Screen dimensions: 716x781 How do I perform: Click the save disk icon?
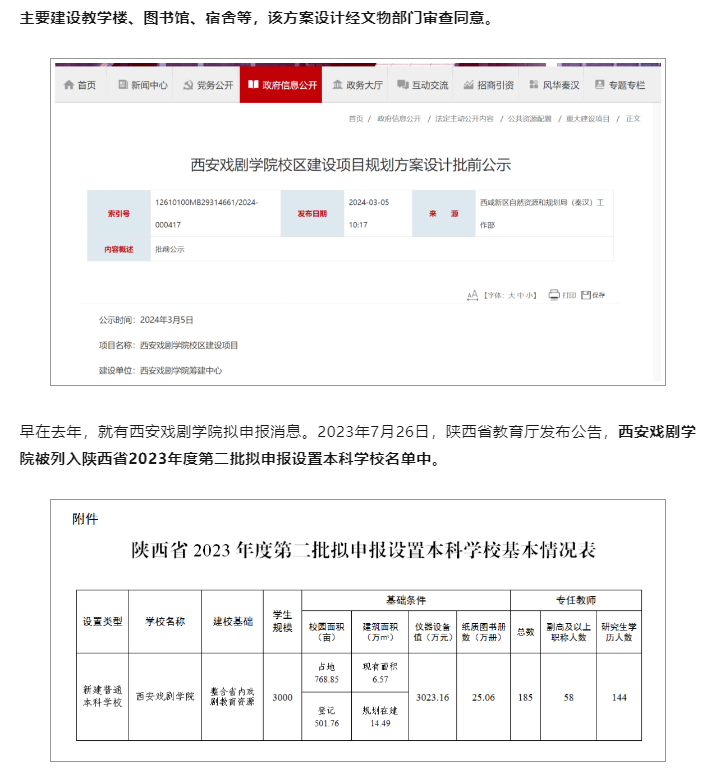586,295
